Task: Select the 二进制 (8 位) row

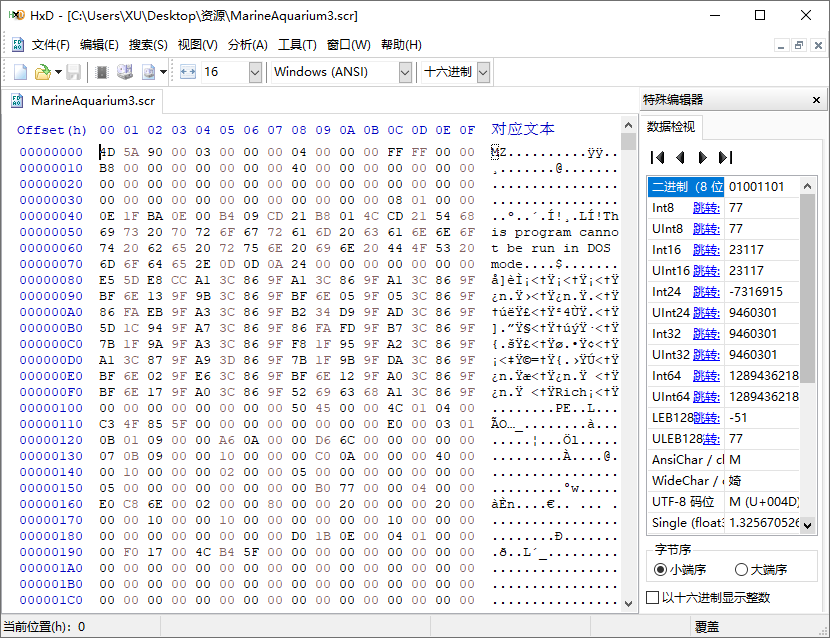Action: (723, 187)
